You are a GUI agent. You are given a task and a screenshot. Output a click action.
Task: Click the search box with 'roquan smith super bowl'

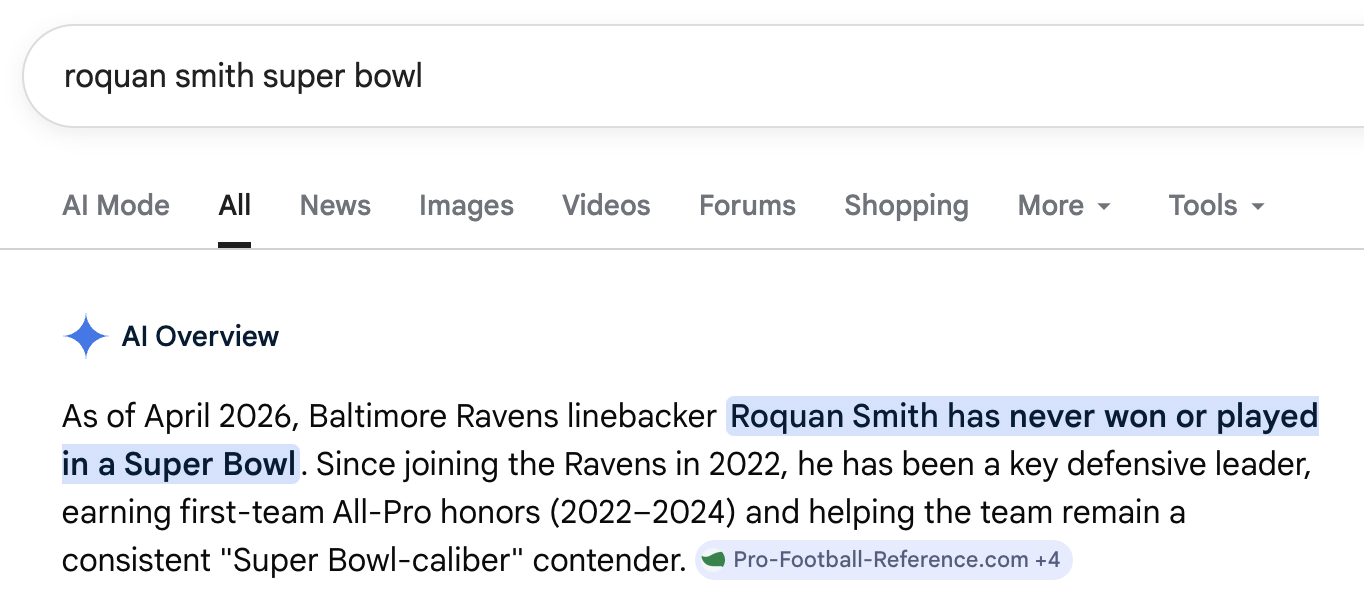[x=600, y=77]
